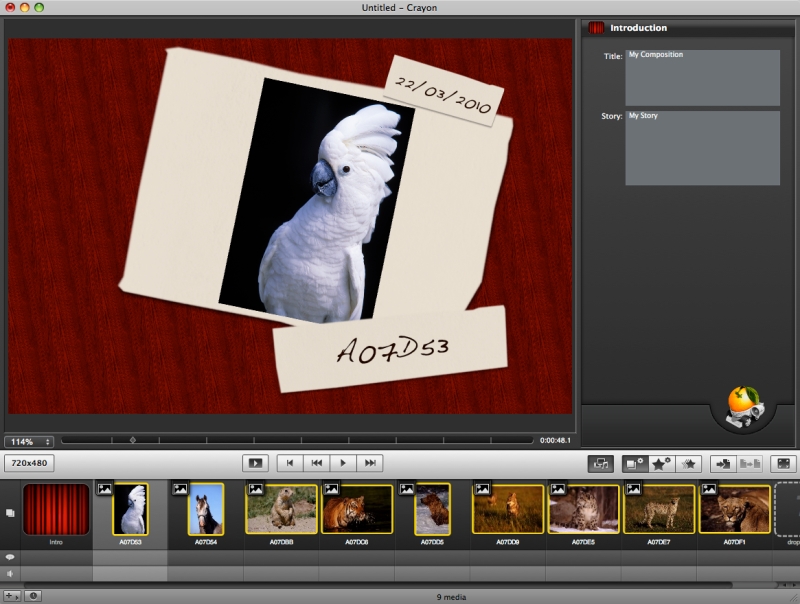Click the image icon above A07DBB
The height and width of the screenshot is (604, 800).
(x=256, y=489)
